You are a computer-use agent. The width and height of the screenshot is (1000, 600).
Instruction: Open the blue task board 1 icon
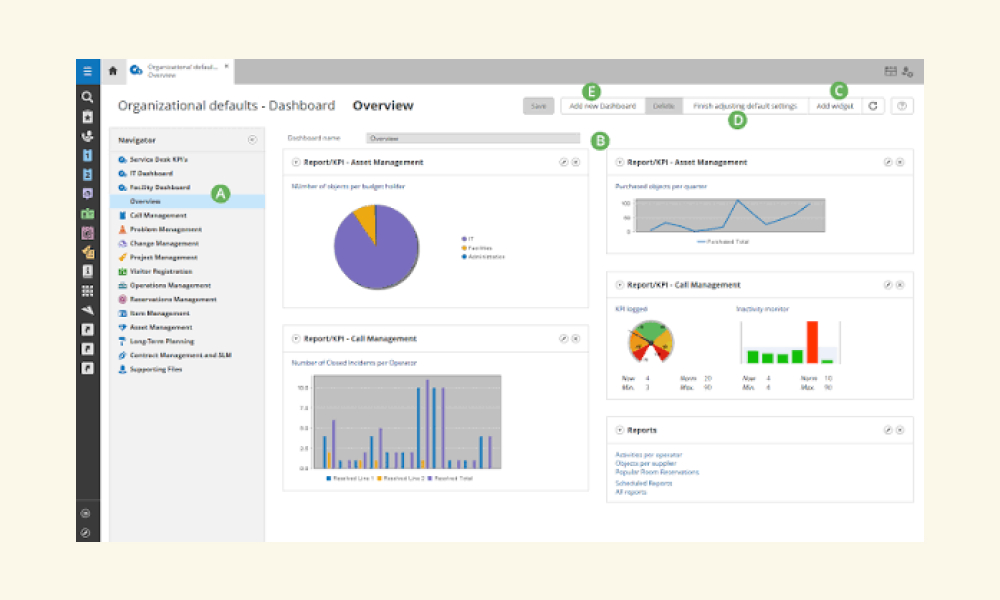pyautogui.click(x=87, y=155)
